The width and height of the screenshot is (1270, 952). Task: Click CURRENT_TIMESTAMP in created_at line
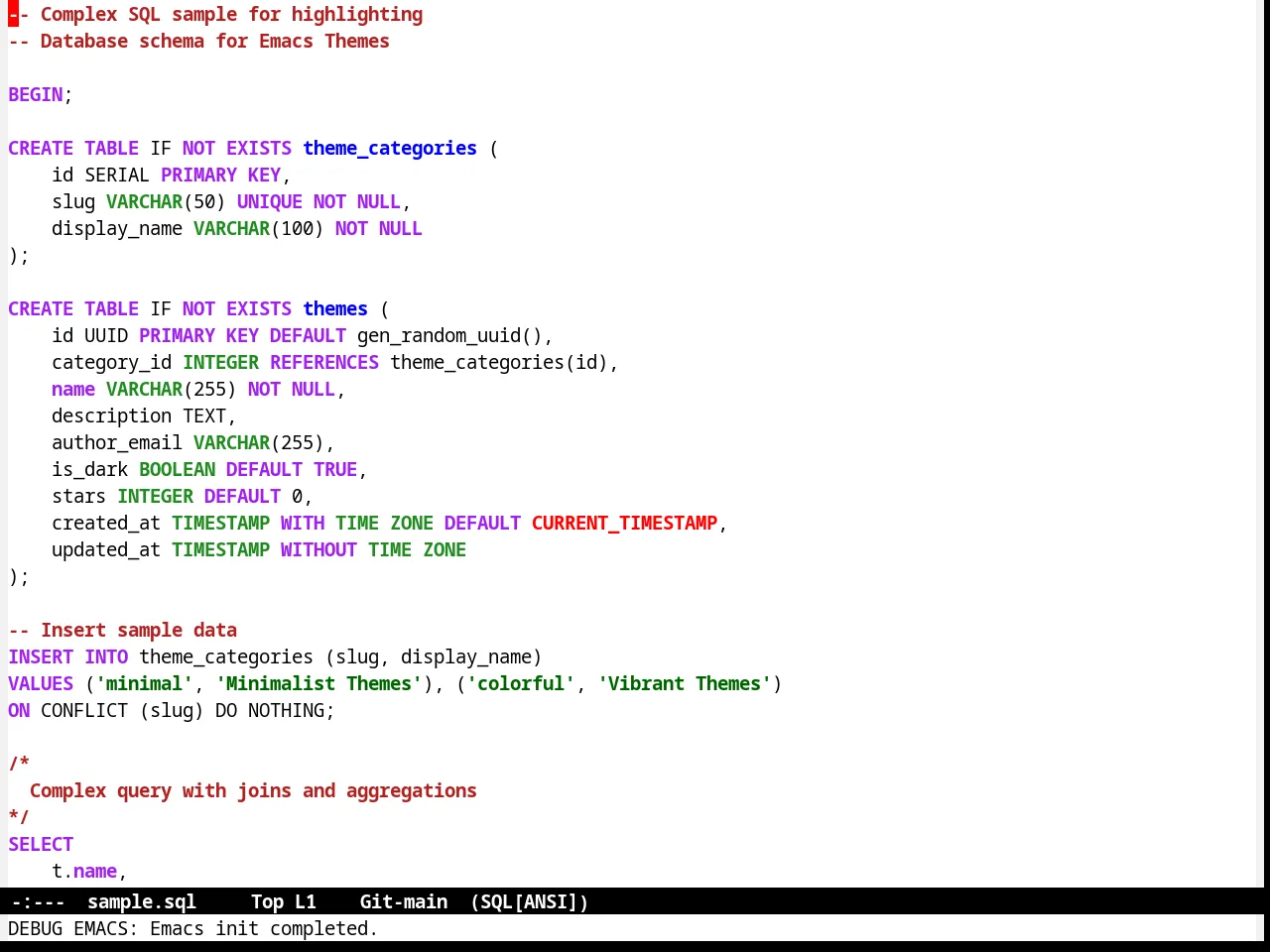point(624,523)
